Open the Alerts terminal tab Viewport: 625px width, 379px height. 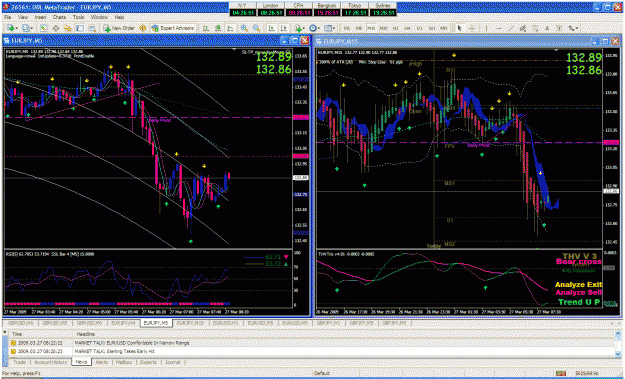coord(102,362)
